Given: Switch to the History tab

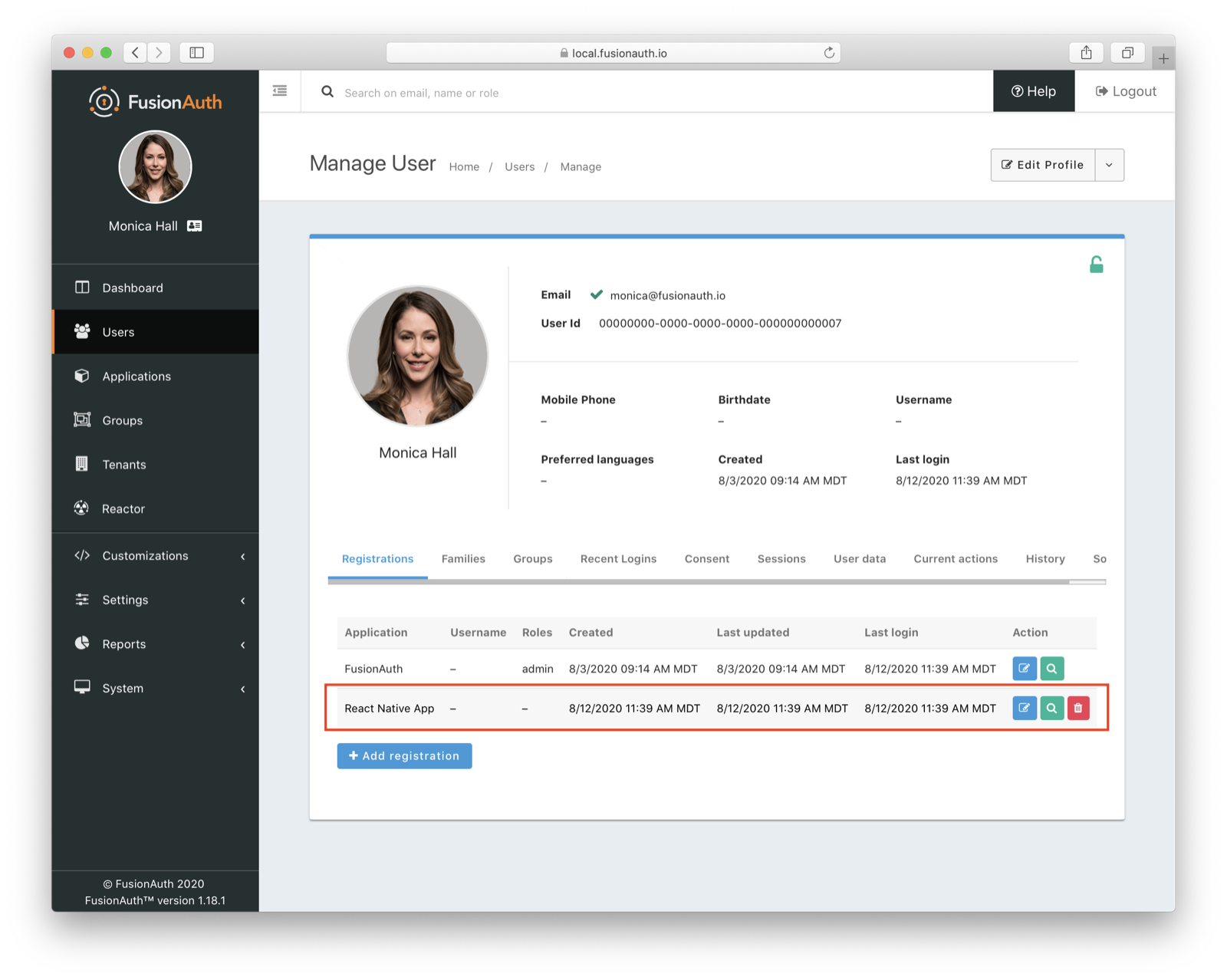Looking at the screenshot, I should tap(1045, 559).
